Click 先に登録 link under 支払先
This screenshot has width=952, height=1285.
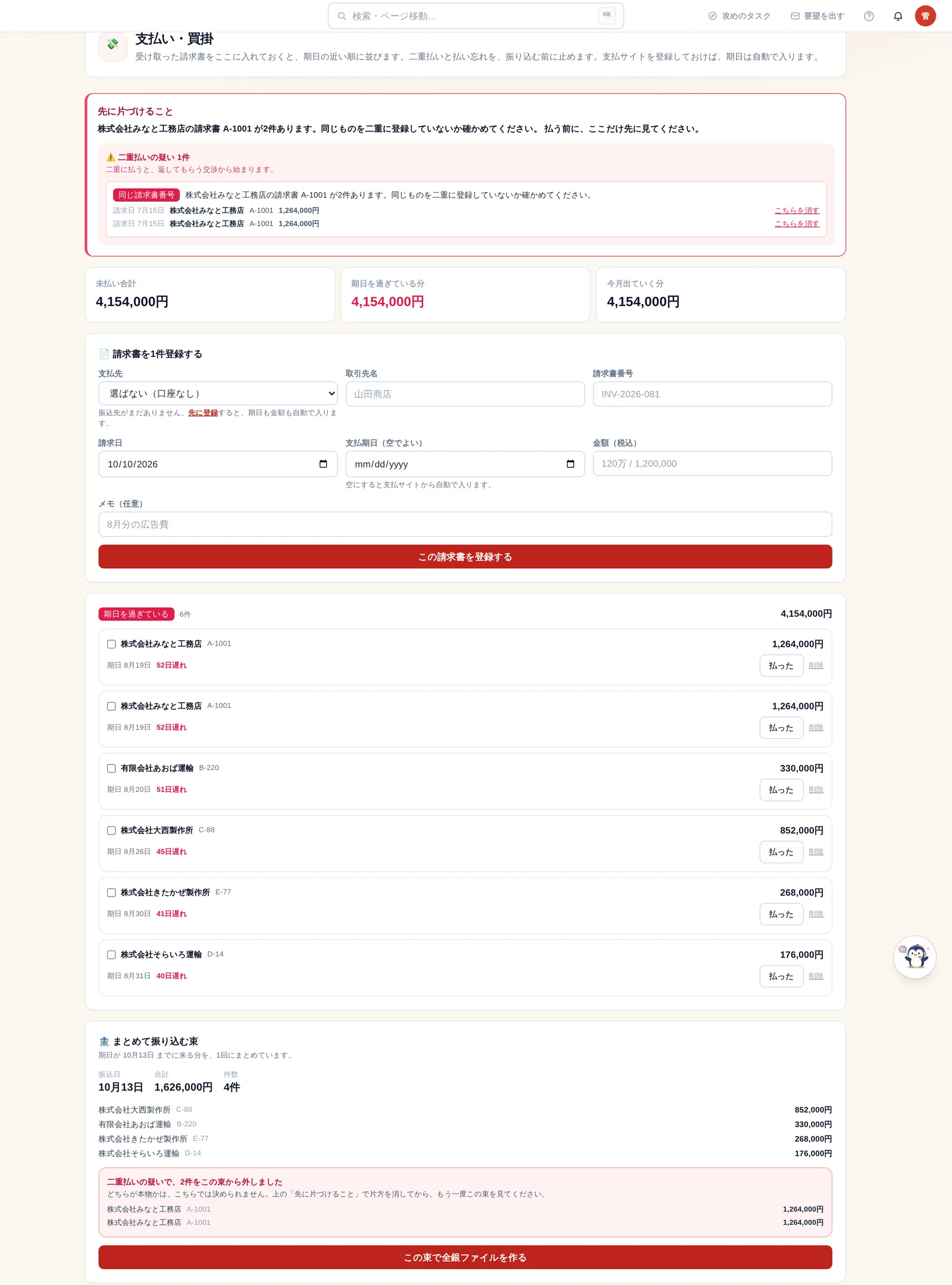click(203, 413)
